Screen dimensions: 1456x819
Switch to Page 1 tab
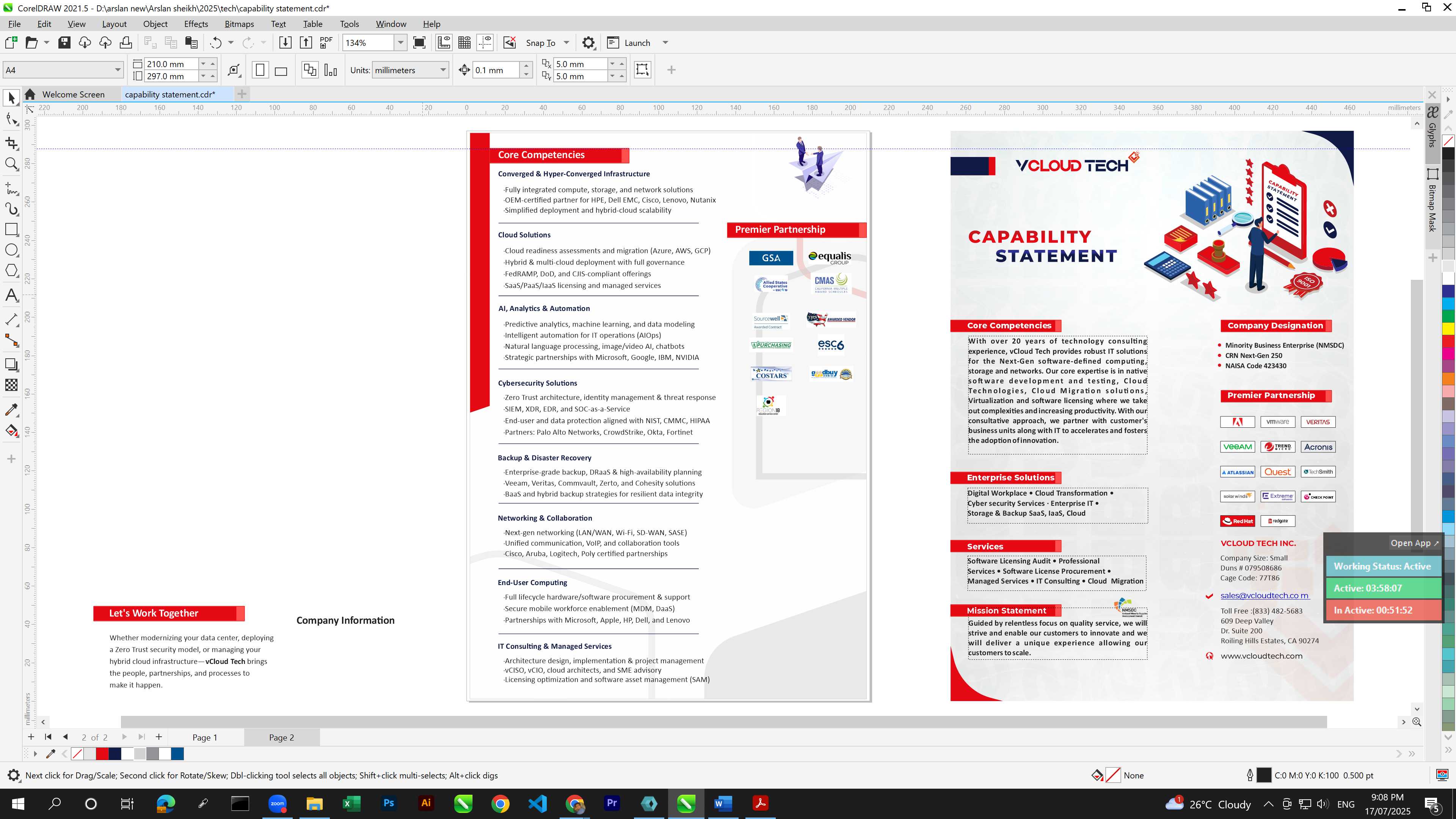click(205, 737)
